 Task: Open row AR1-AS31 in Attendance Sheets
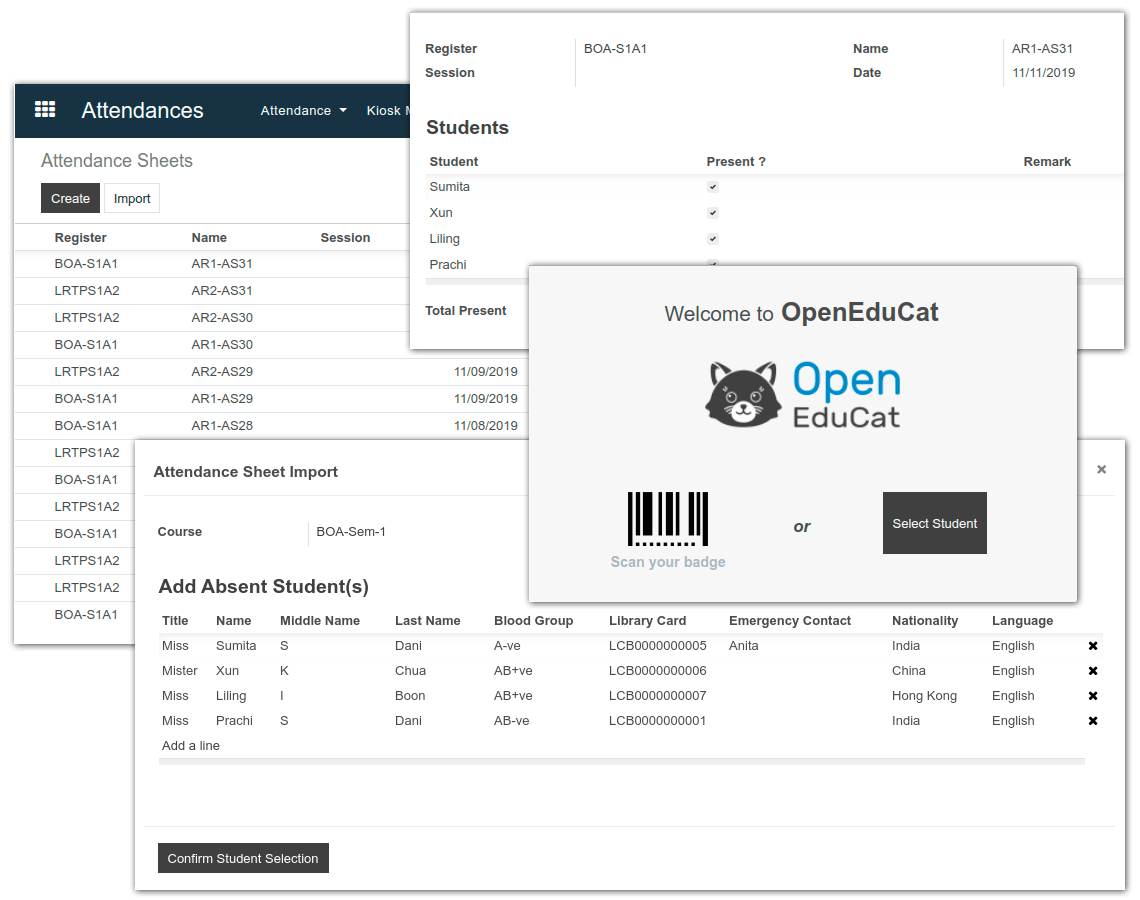[212, 264]
